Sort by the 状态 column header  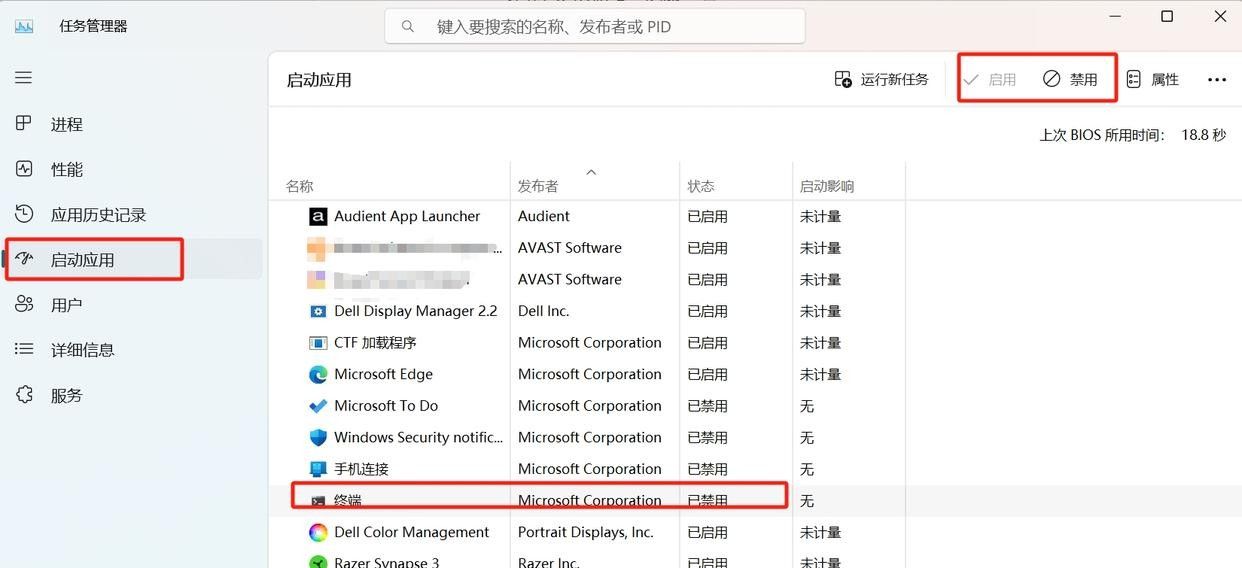[x=701, y=186]
